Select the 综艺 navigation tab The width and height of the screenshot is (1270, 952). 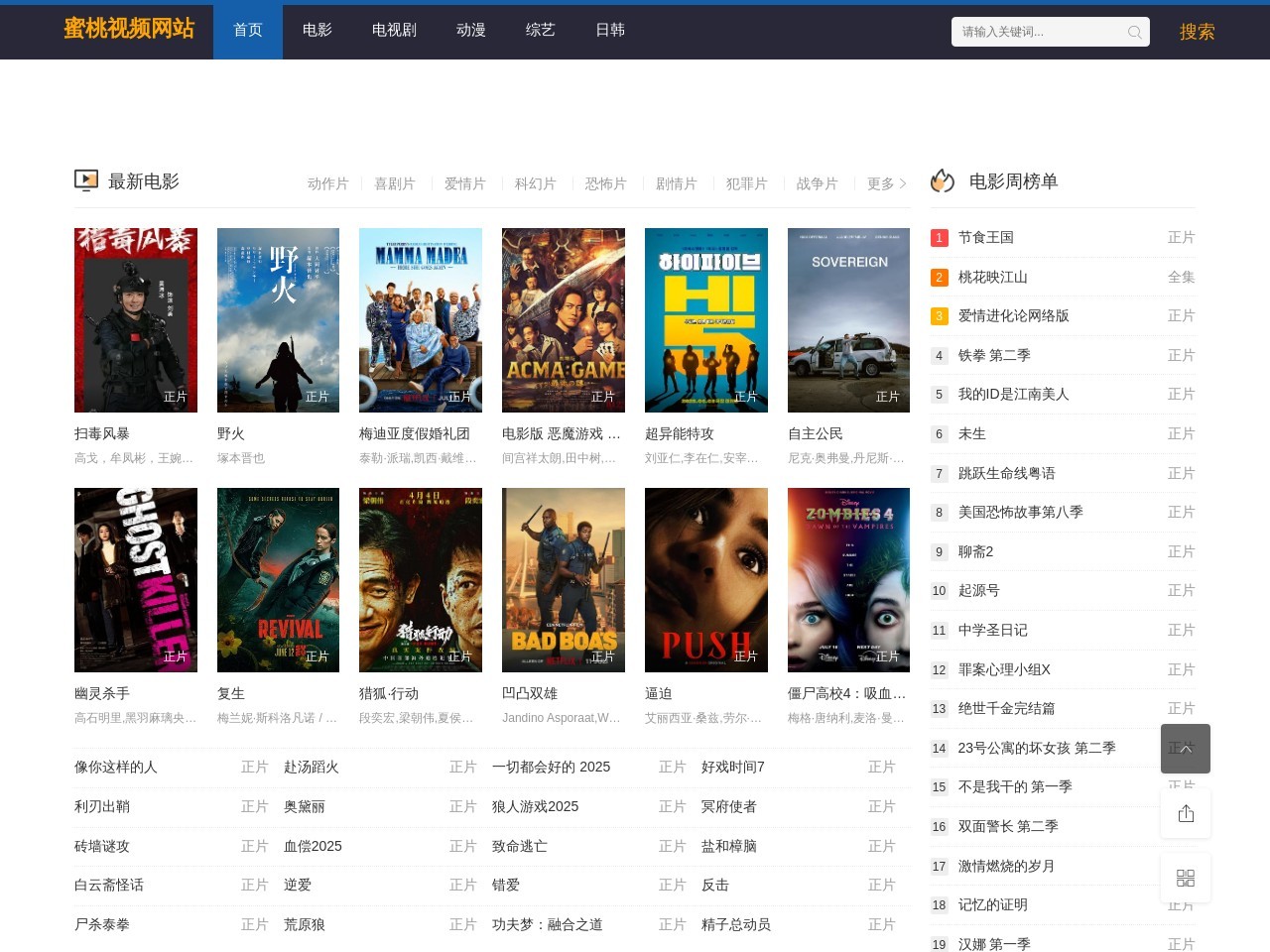pyautogui.click(x=540, y=31)
